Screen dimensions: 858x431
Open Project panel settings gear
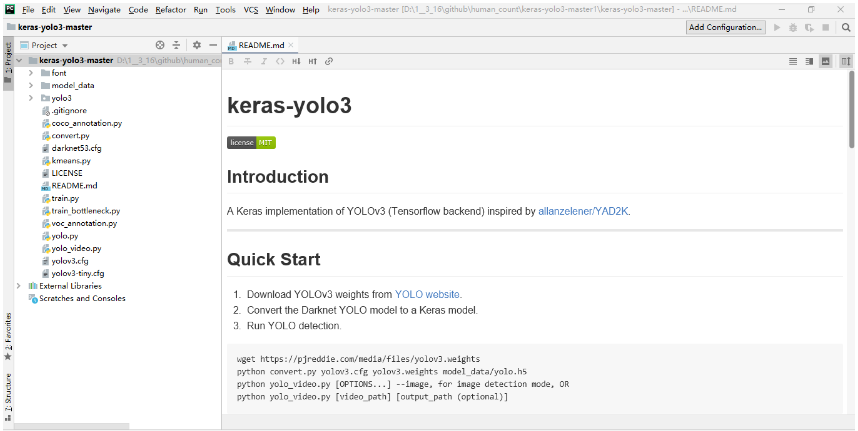[x=197, y=45]
